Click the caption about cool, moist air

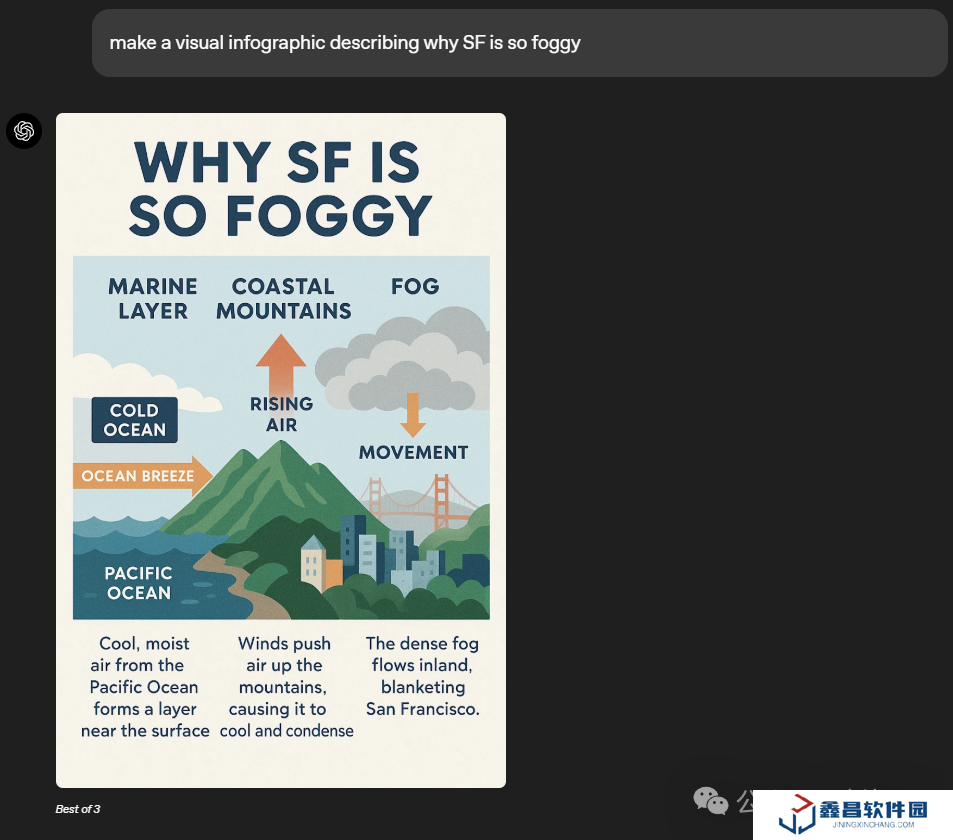145,687
